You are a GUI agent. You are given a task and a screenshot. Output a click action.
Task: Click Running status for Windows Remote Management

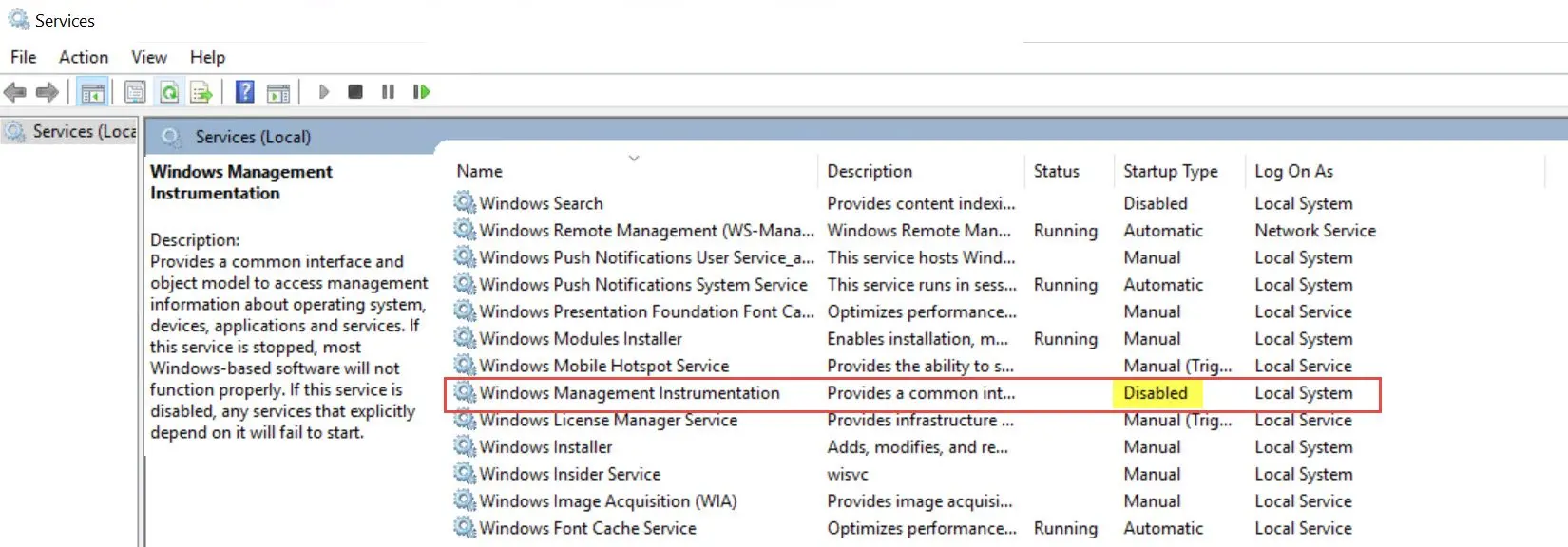pos(1065,231)
